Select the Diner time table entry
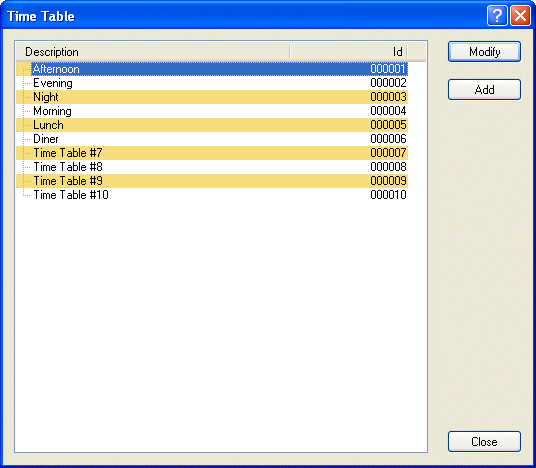536x468 pixels. coord(212,139)
